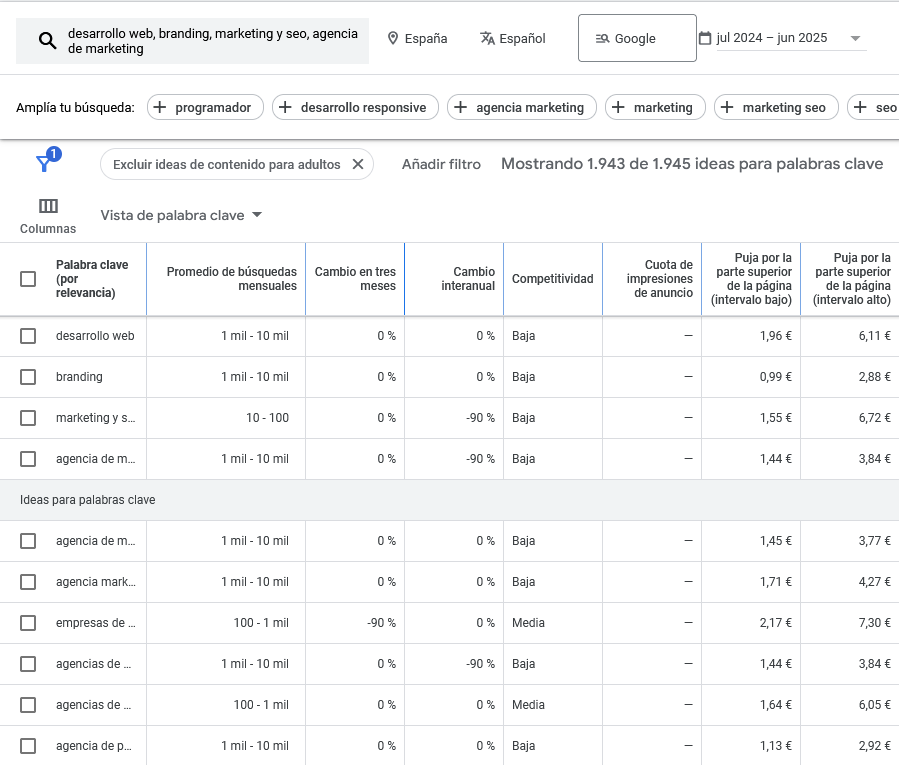Viewport: 899px width, 765px height.
Task: Click the 'desarrollo web' keyword text
Action: coord(95,336)
